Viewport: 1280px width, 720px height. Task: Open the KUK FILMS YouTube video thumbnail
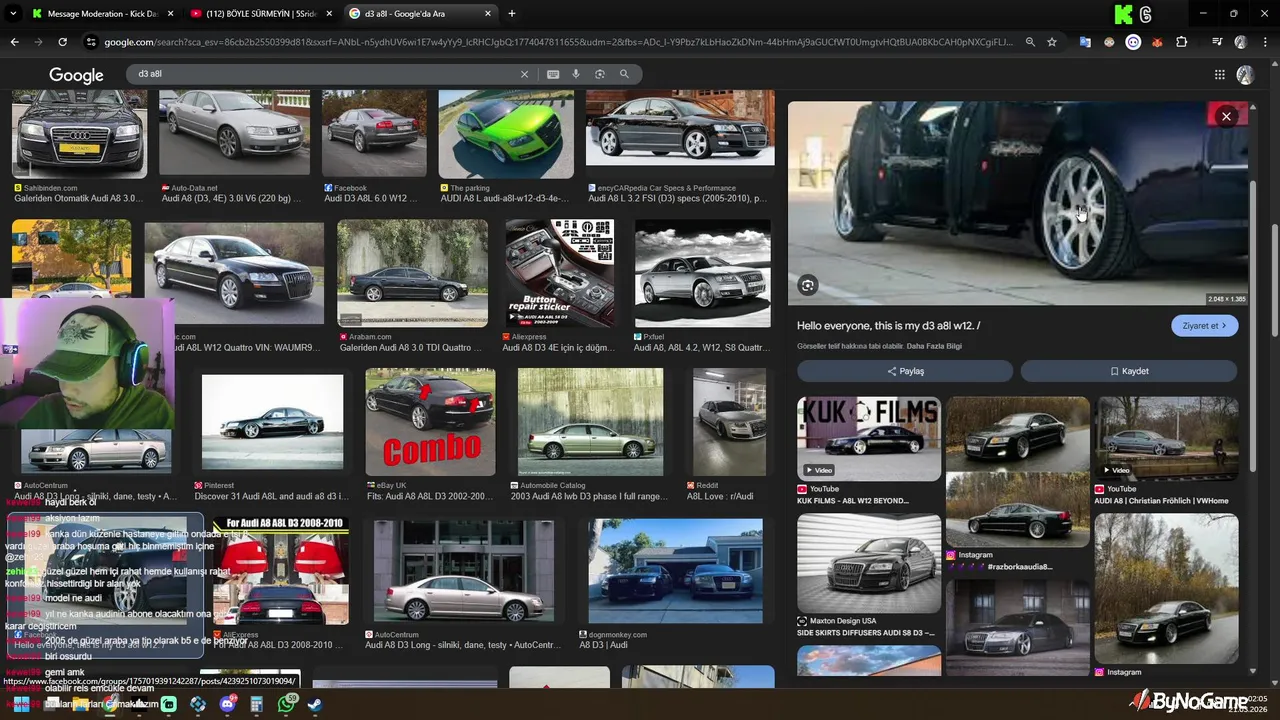869,438
